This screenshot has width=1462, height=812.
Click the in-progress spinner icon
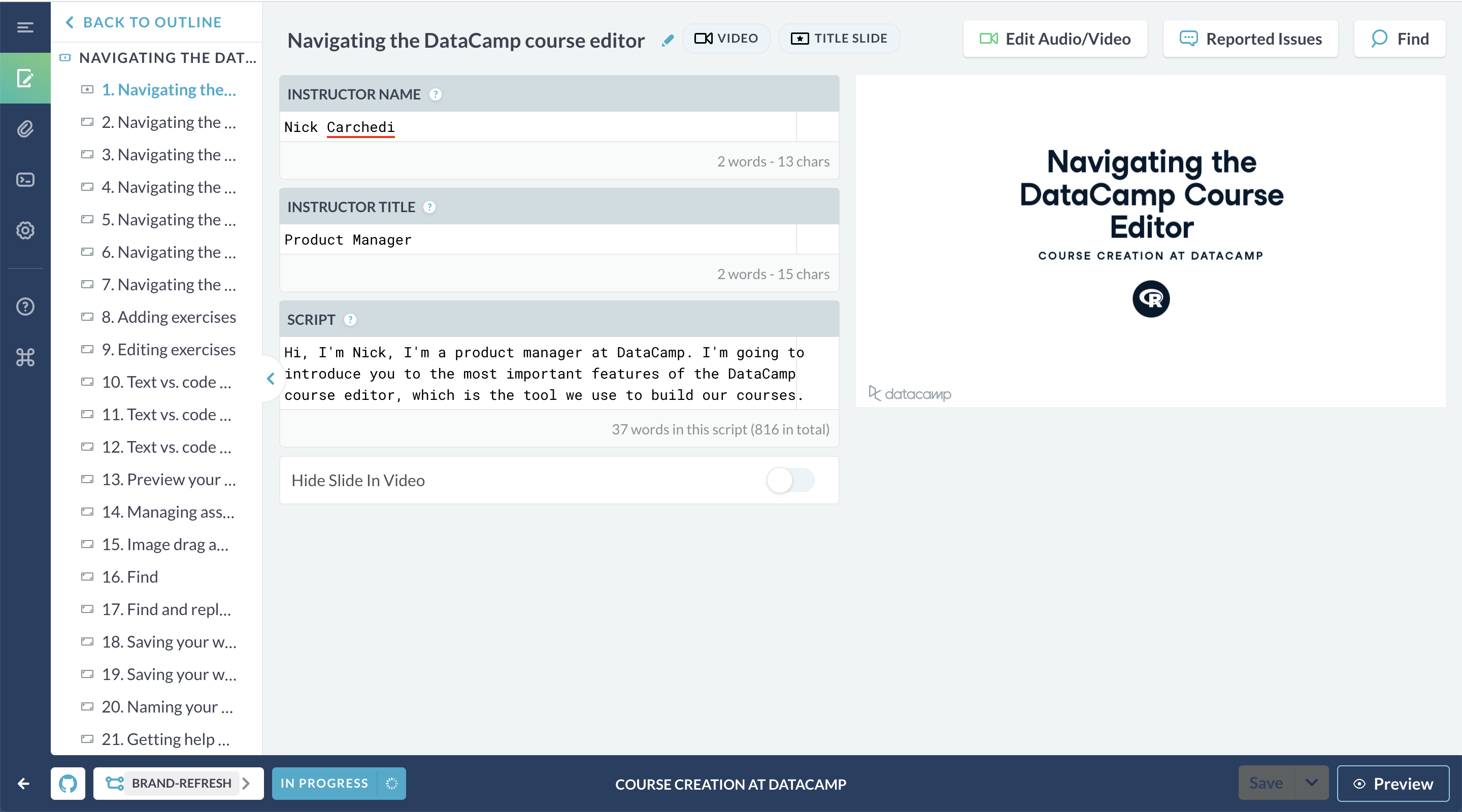391,783
